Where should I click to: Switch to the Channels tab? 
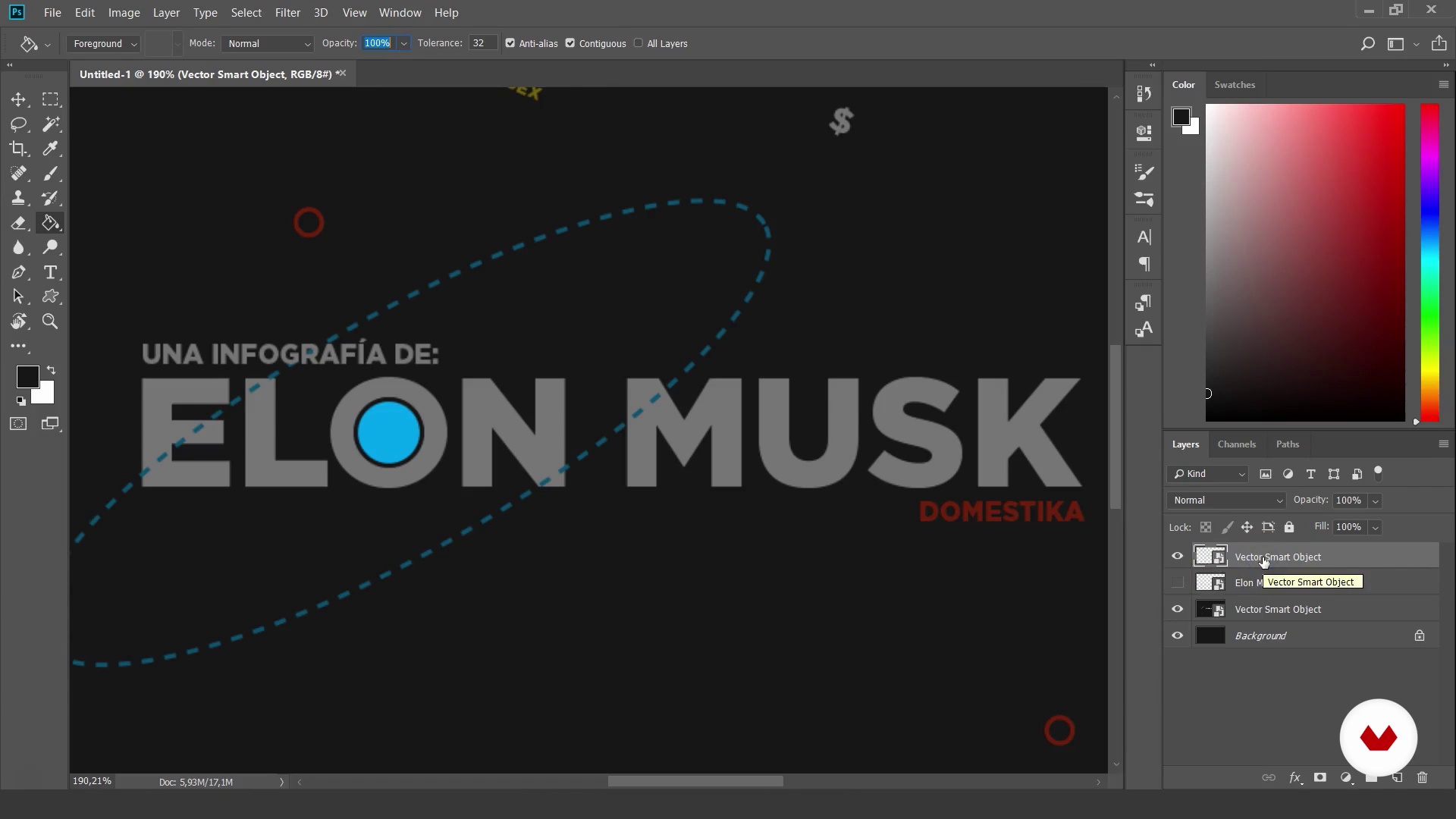tap(1236, 444)
